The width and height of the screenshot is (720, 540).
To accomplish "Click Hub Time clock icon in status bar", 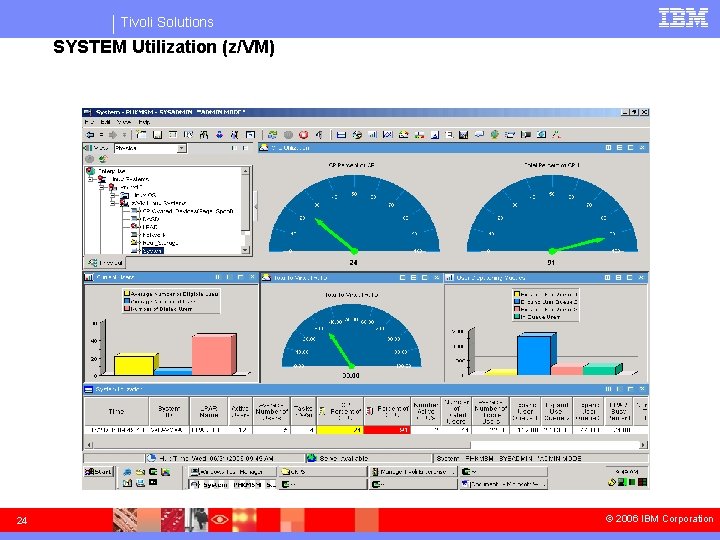I will click(152, 458).
